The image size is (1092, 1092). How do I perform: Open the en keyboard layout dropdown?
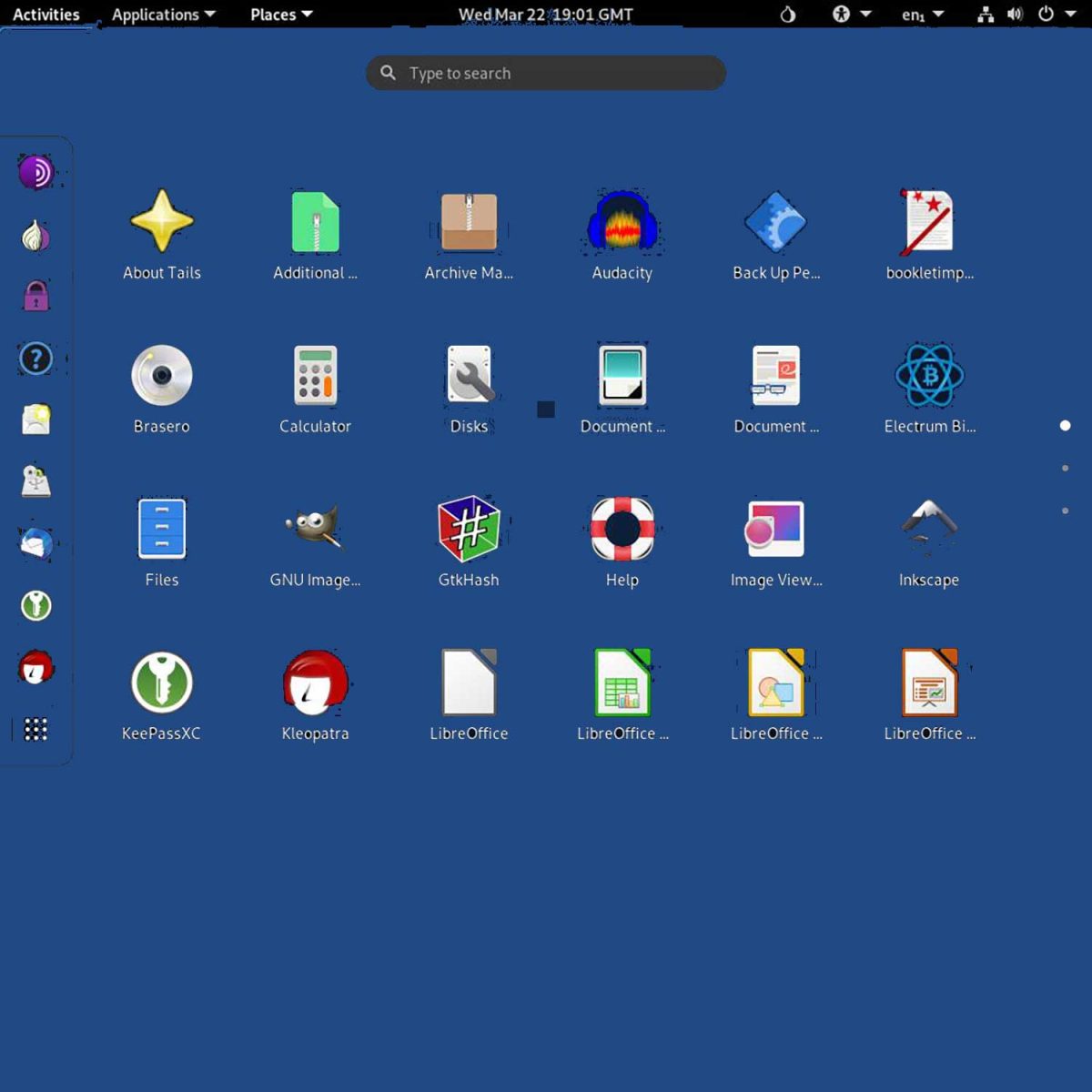tap(922, 15)
